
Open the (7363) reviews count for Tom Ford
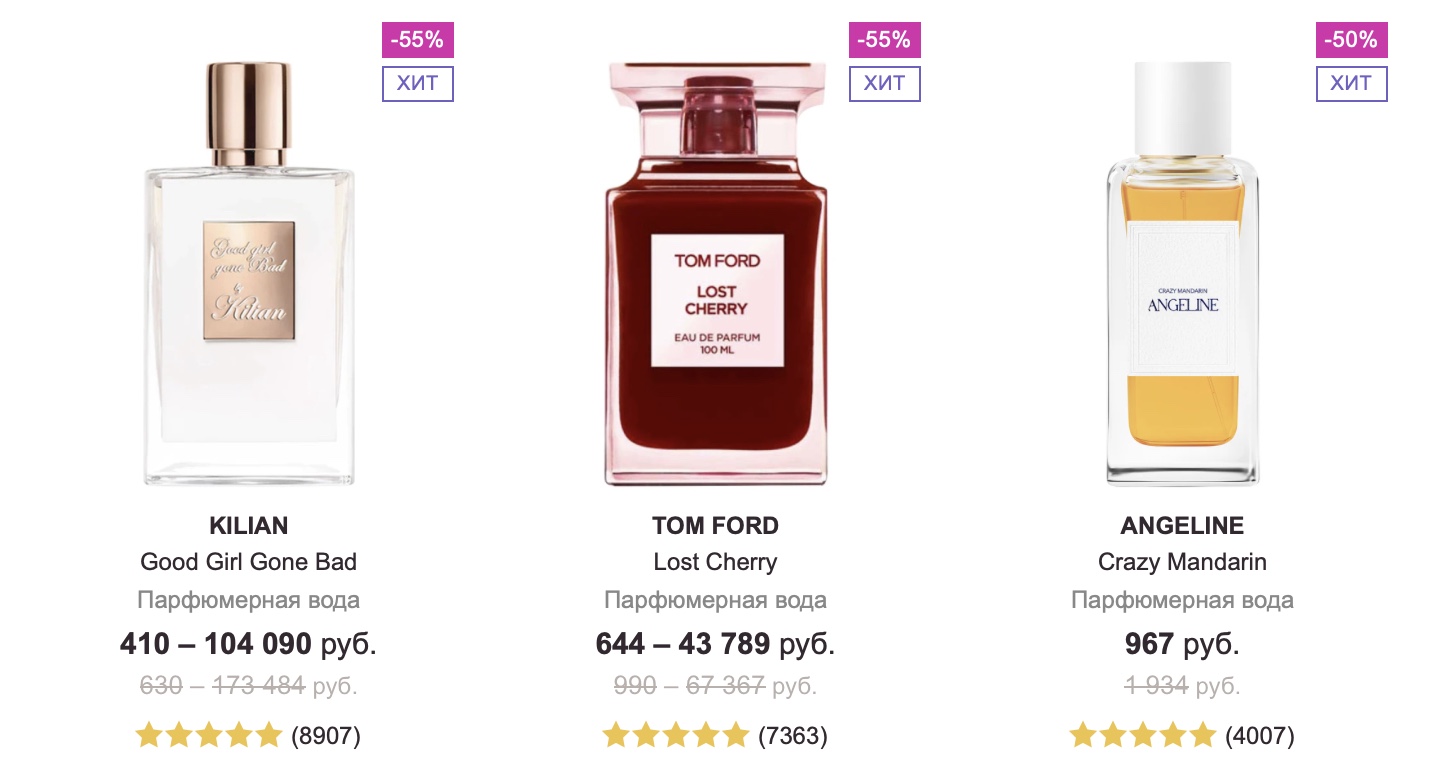(793, 737)
